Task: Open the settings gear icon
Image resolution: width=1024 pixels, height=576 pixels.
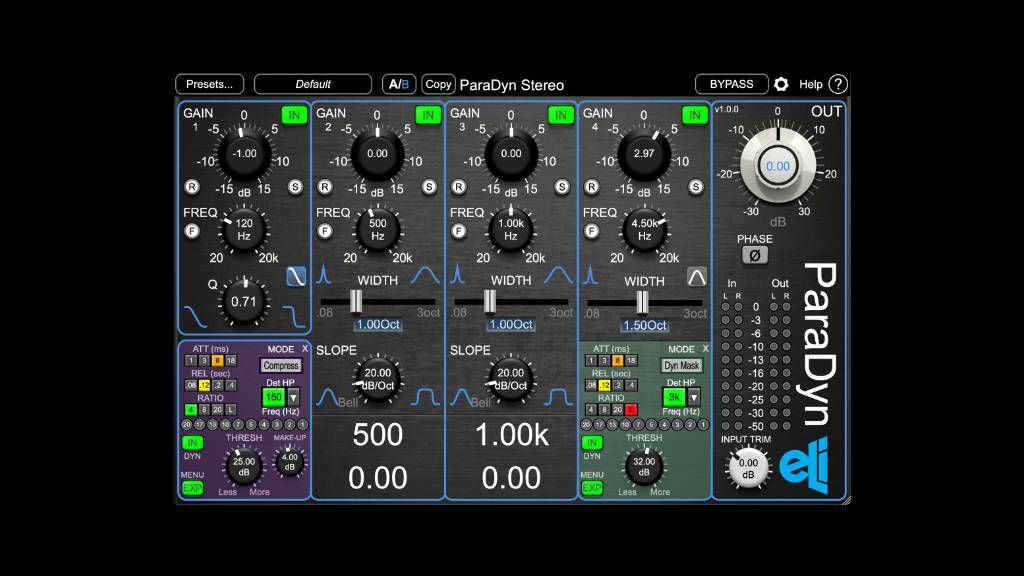Action: click(781, 84)
